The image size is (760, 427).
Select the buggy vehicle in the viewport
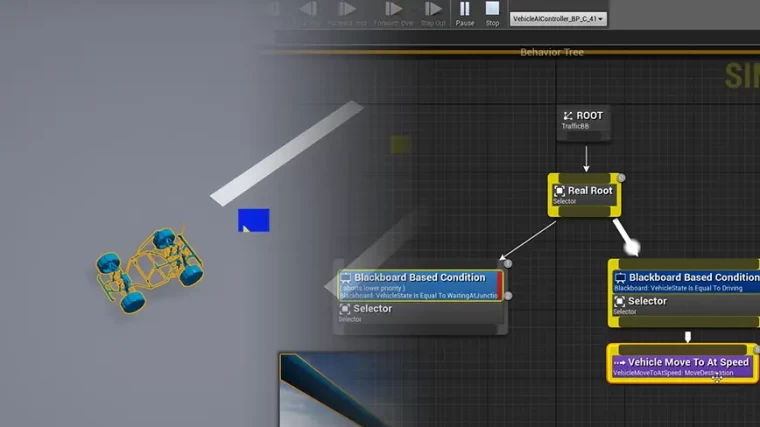(x=149, y=269)
